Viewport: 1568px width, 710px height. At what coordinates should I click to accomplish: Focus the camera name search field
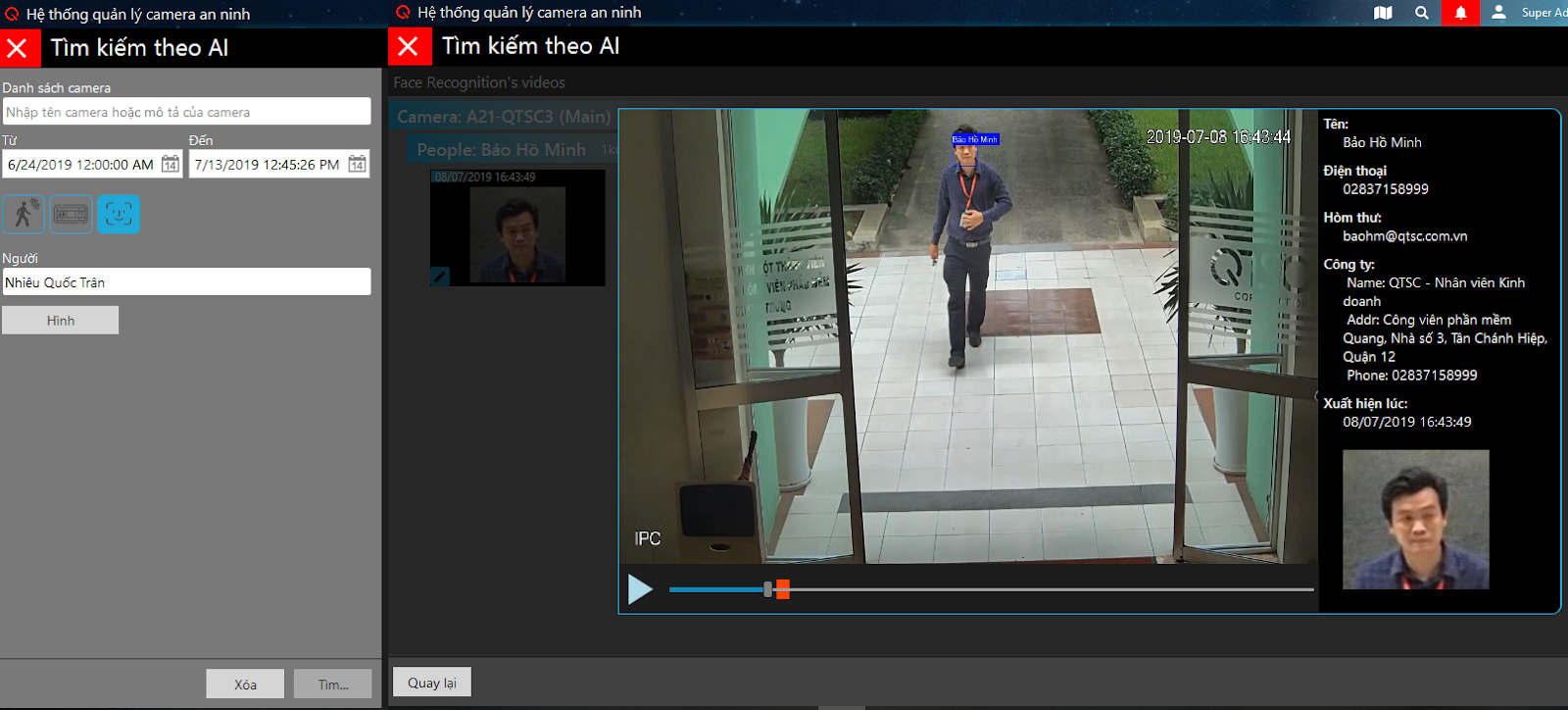(186, 112)
